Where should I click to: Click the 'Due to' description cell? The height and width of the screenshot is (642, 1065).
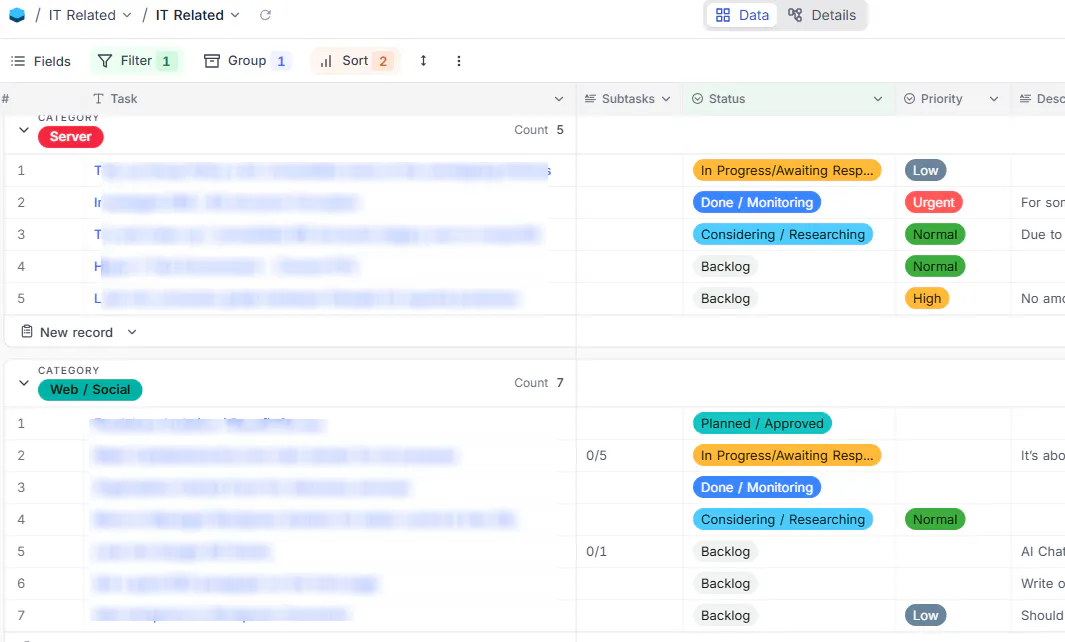[1041, 234]
